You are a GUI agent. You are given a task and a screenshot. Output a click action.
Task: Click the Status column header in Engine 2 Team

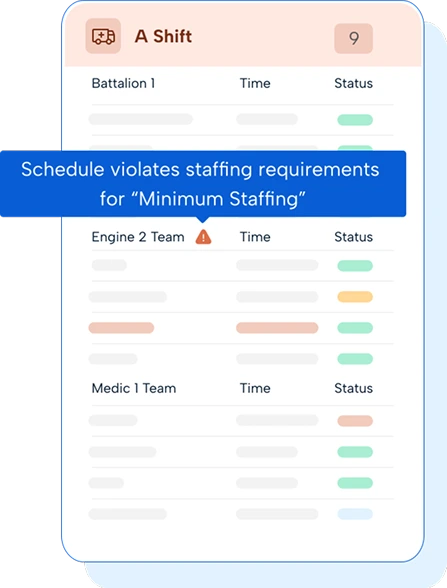click(353, 237)
